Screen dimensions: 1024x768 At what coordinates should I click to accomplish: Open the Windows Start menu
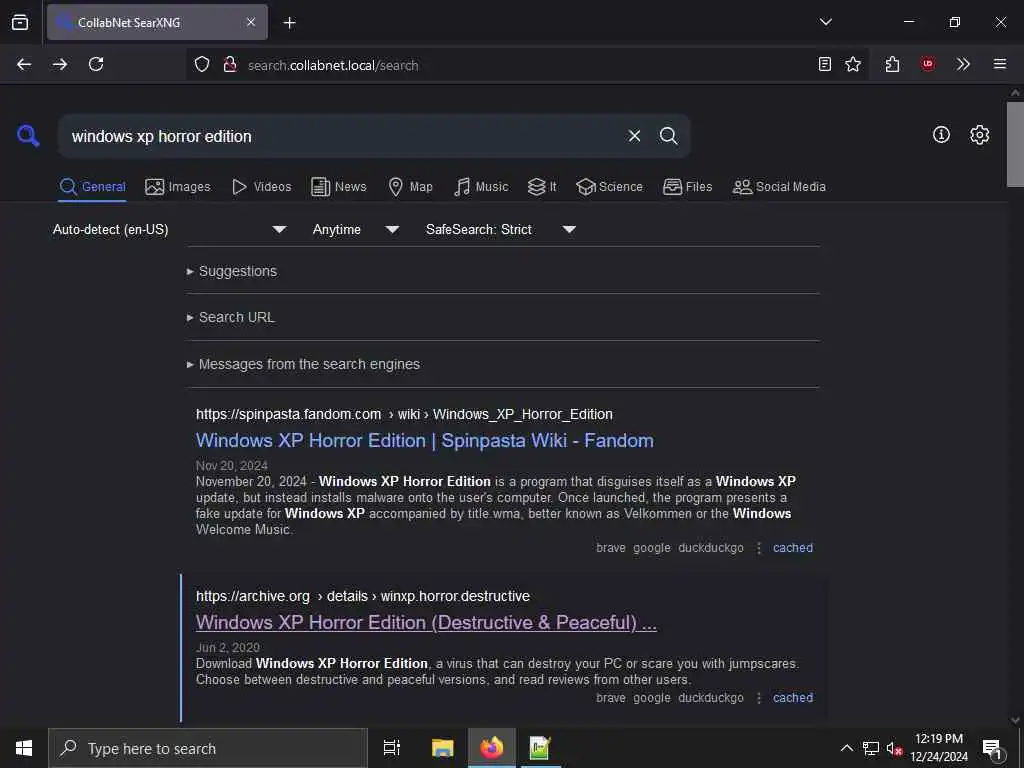(x=24, y=748)
